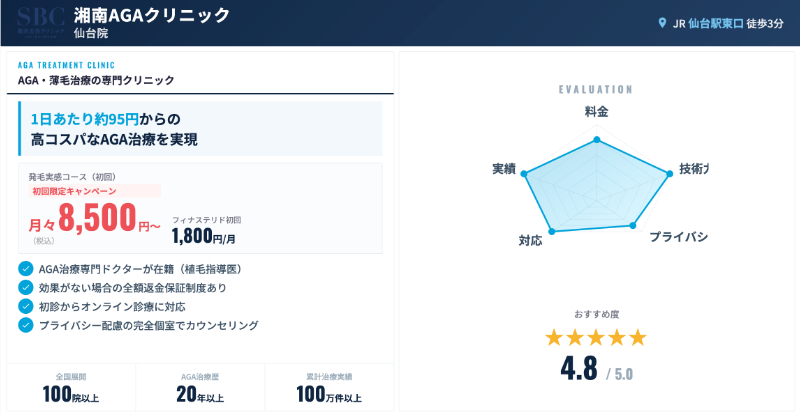
Task: Click checkmark icon beside 完全個室でカウンセリング
Action: click(x=26, y=325)
